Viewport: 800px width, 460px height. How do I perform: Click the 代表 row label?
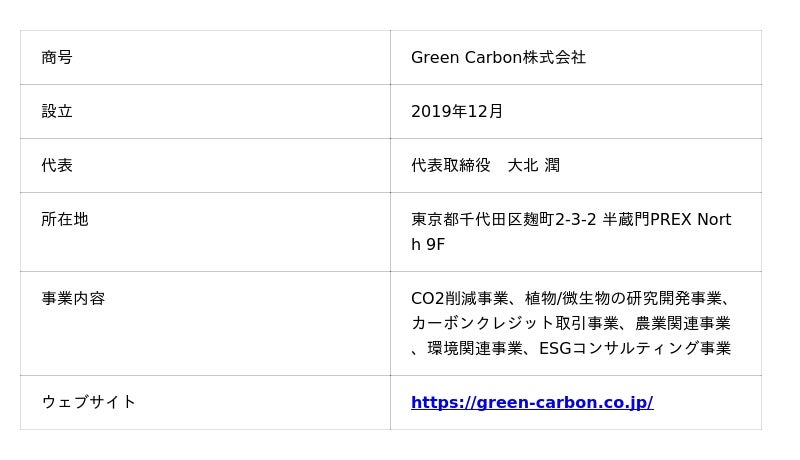57,165
